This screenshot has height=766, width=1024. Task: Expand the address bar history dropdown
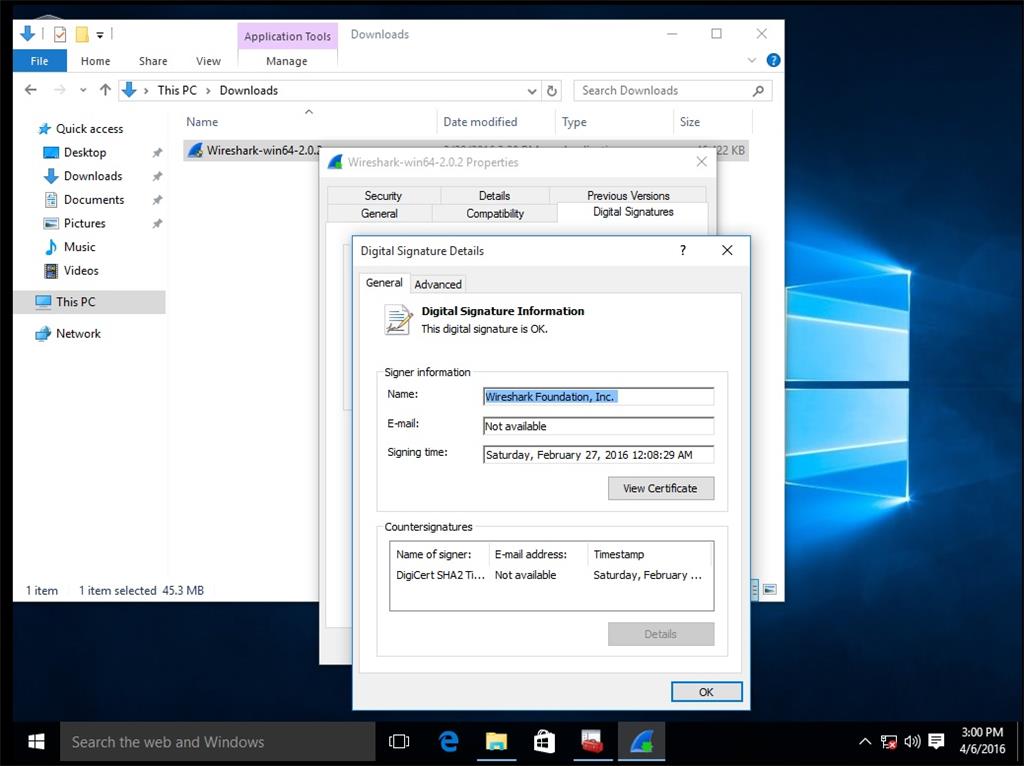(x=532, y=90)
